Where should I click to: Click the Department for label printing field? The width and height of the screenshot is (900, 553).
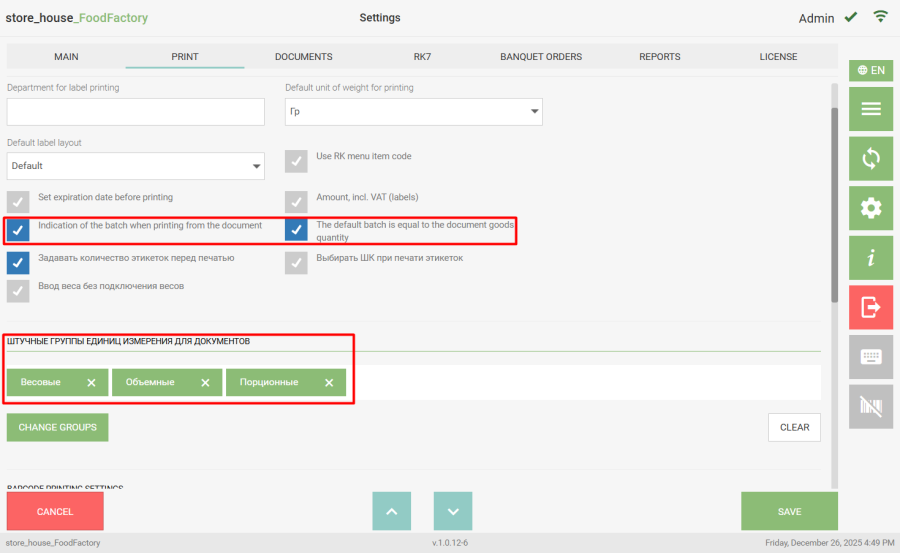(x=135, y=112)
